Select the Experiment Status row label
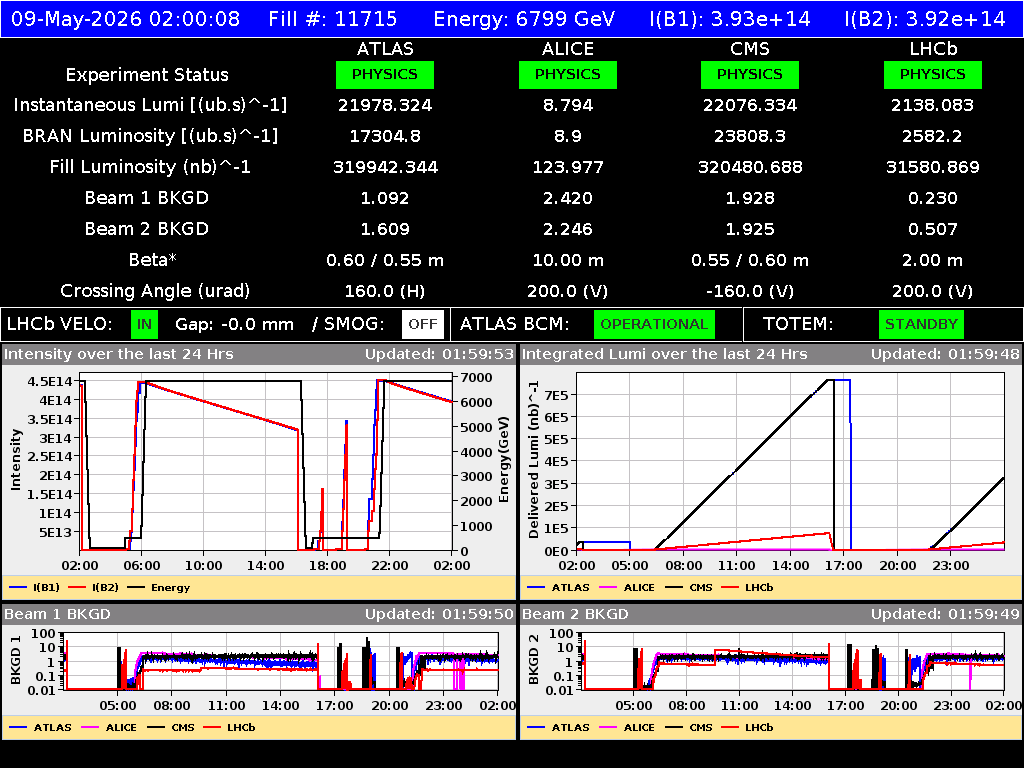The image size is (1024, 768). tap(147, 75)
